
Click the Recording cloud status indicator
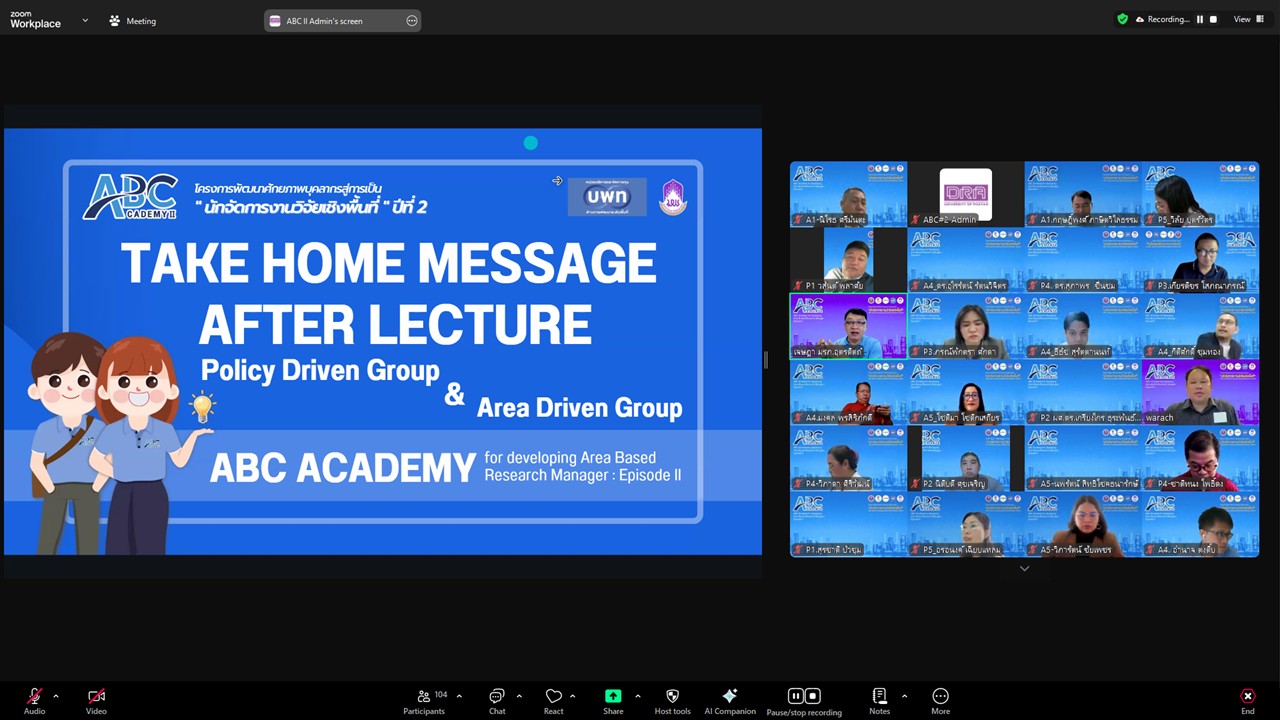[x=1162, y=19]
